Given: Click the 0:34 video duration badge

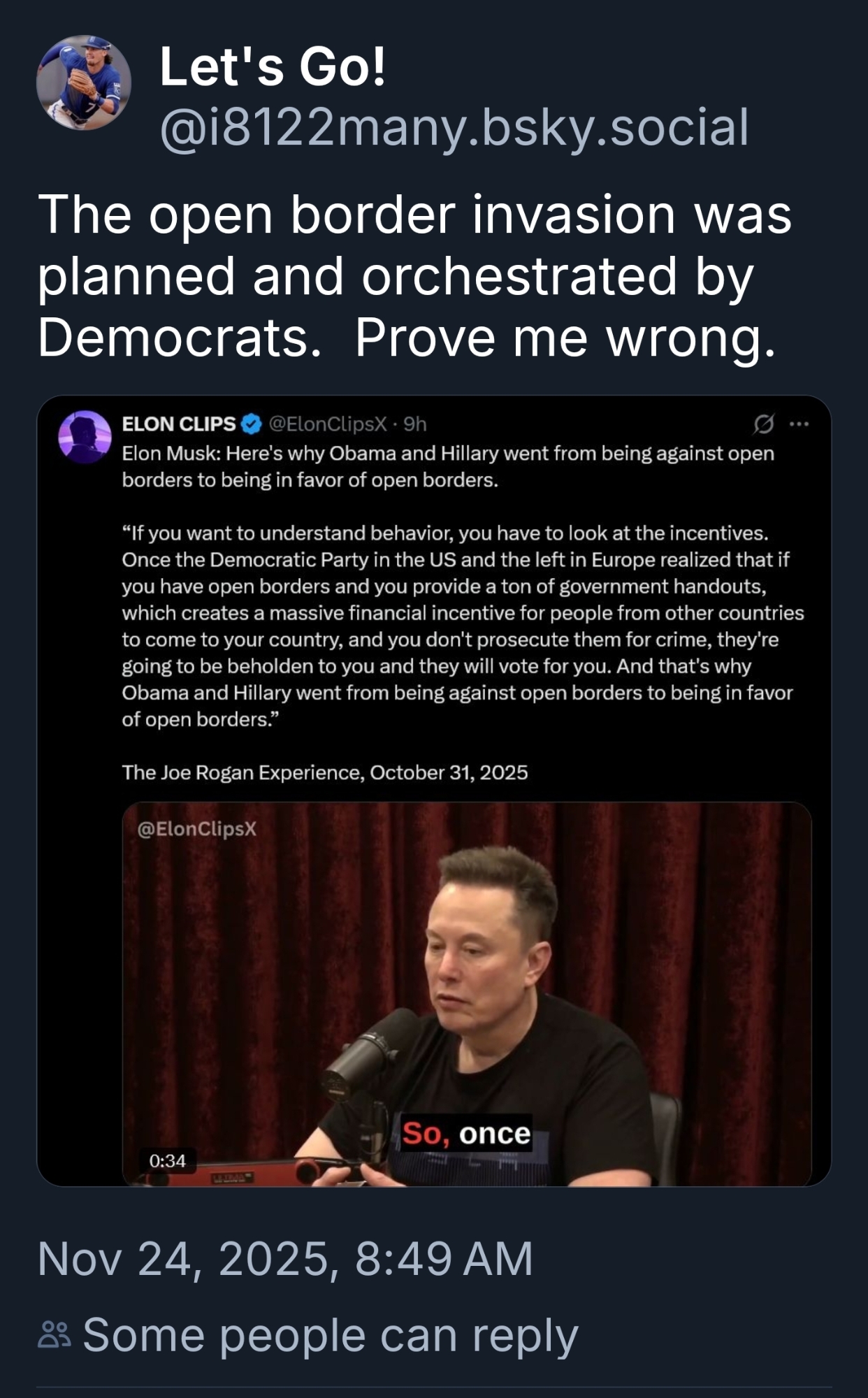Looking at the screenshot, I should [x=168, y=1160].
